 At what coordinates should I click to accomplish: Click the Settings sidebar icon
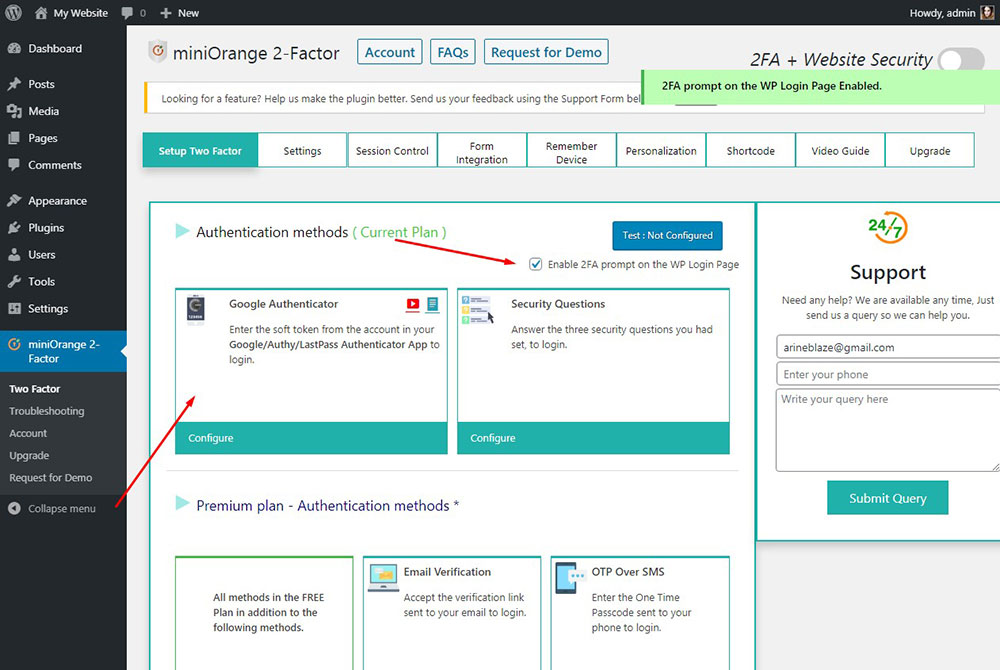(x=15, y=308)
